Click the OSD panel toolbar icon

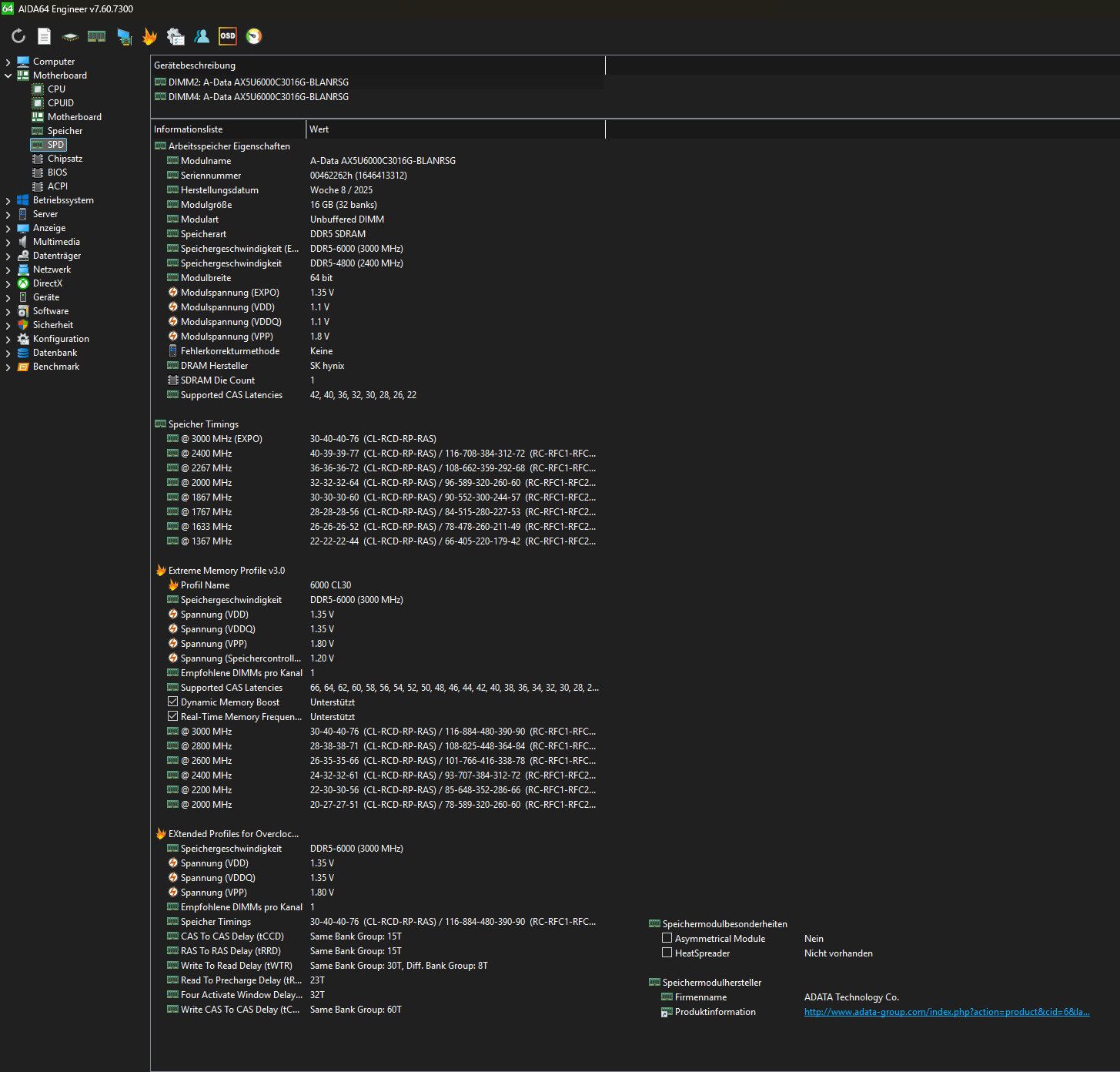coord(228,36)
